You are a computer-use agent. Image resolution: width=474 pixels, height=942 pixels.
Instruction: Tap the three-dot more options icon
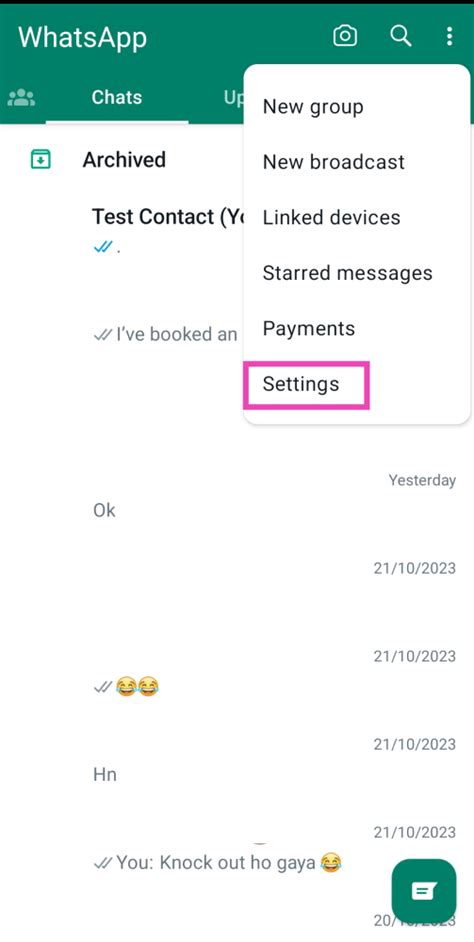pos(449,37)
